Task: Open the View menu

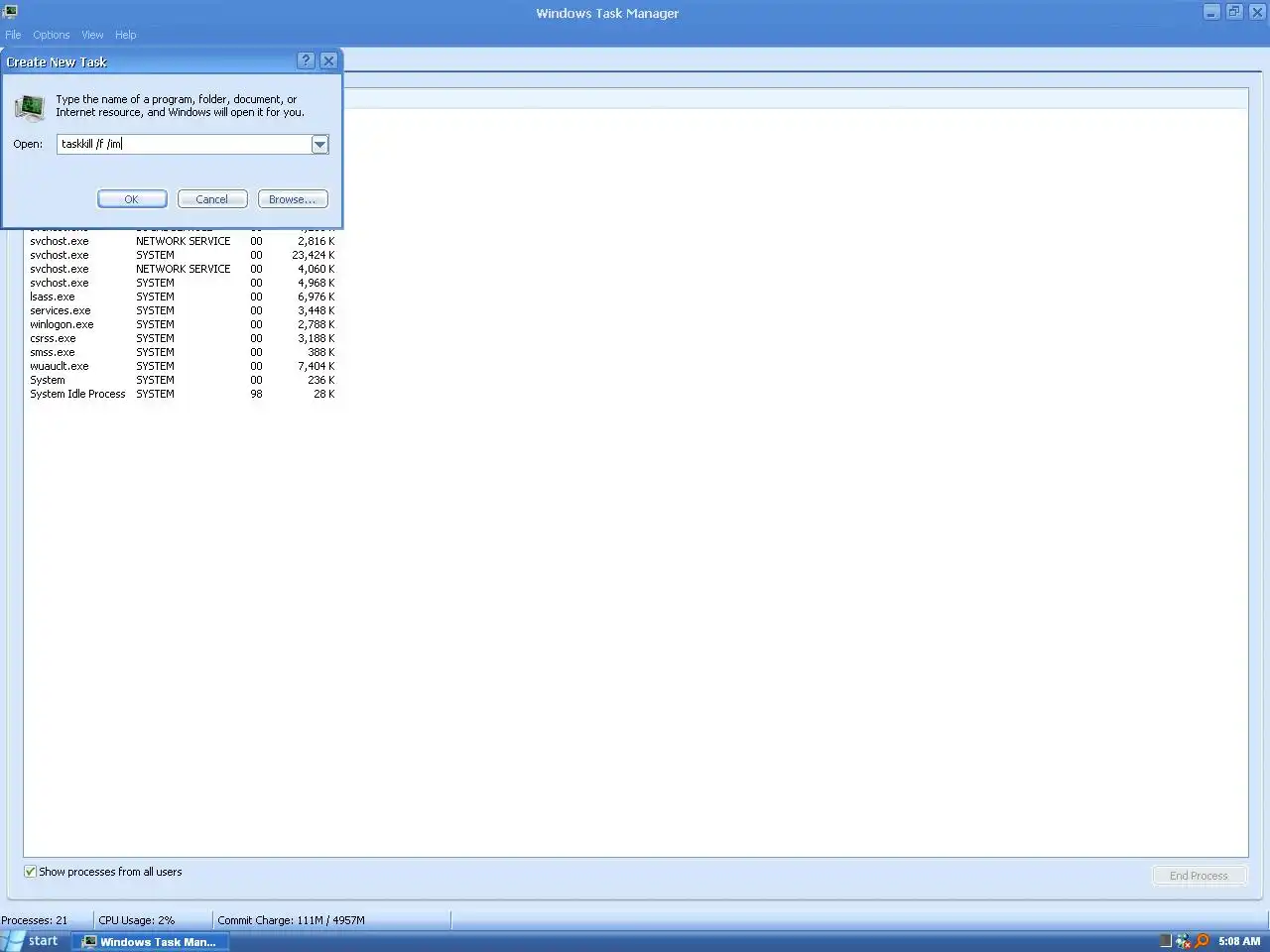Action: [92, 35]
